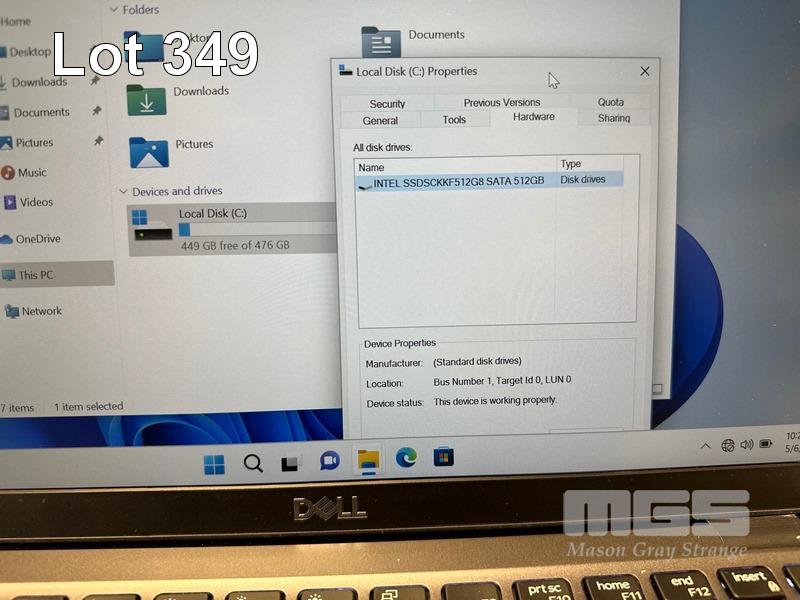Select INTEL SSDSCKKF512G8 disk drive entry
This screenshot has height=600, width=800.
click(458, 182)
